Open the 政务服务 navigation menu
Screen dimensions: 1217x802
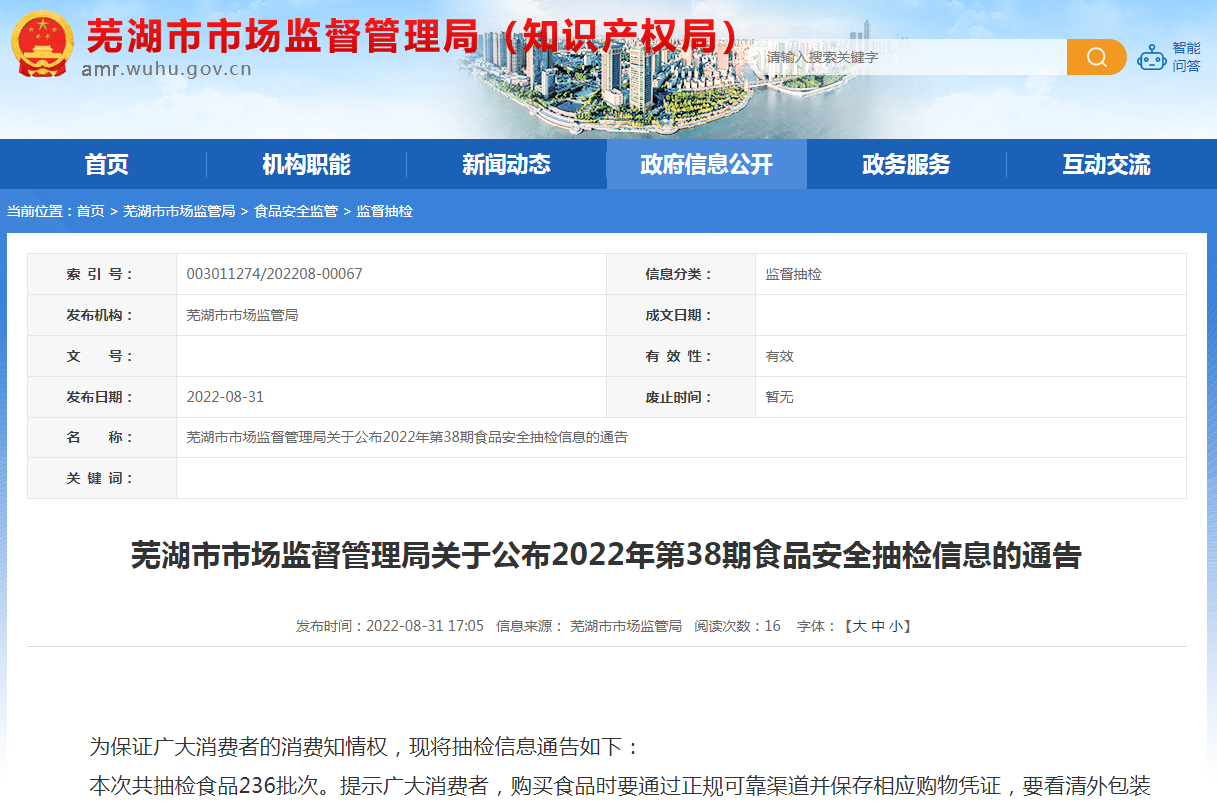(x=906, y=165)
